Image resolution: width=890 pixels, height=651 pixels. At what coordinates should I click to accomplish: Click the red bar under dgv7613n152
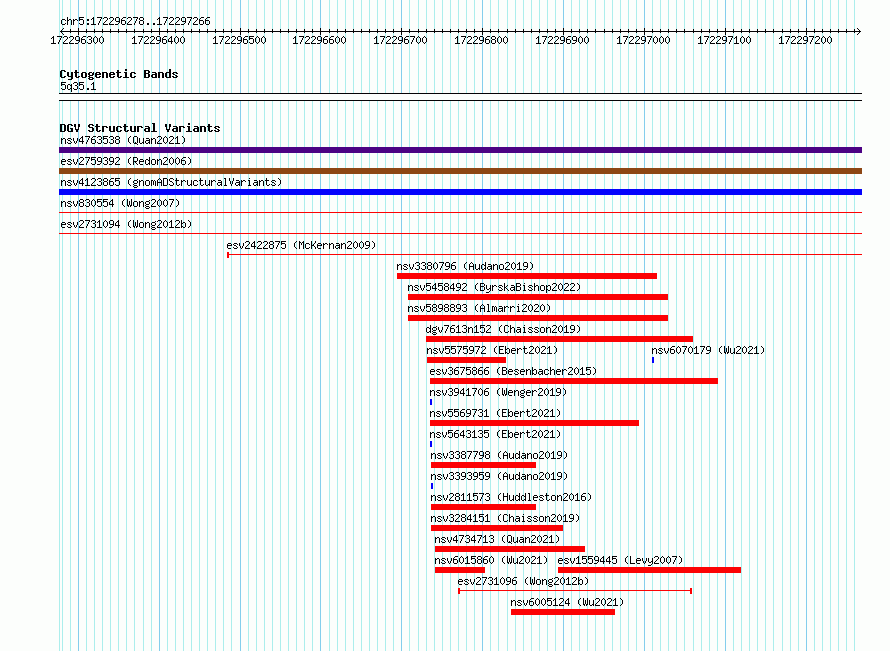[560, 339]
